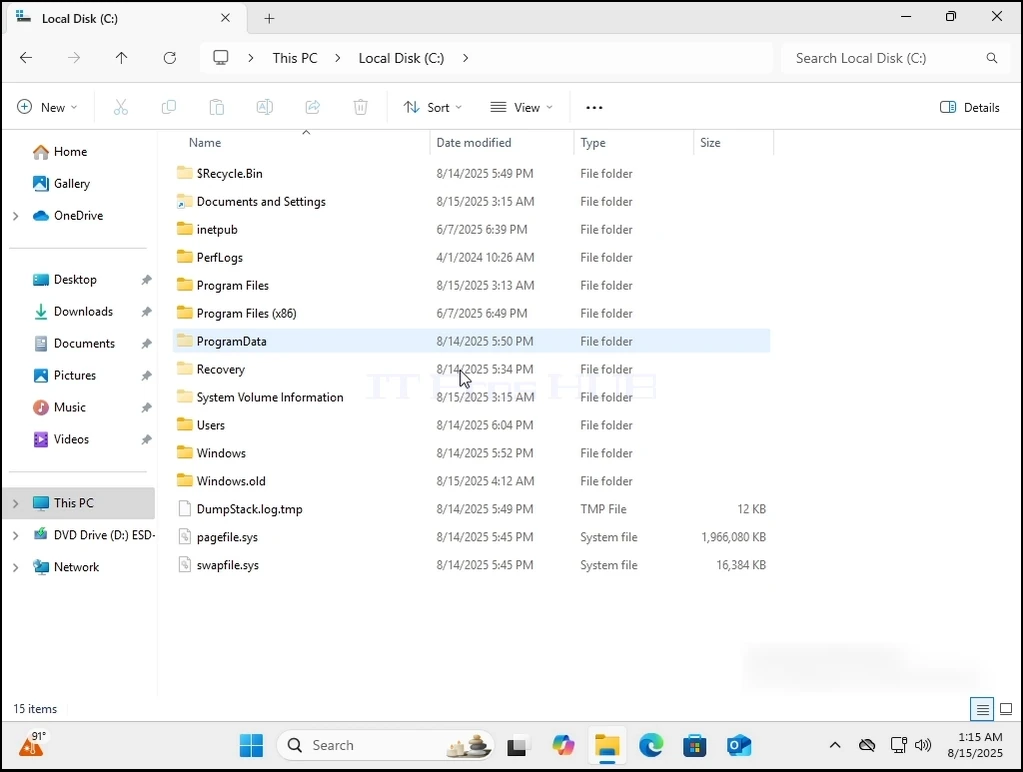The height and width of the screenshot is (772, 1023).
Task: Select the pagefile.sys file
Action: [472, 538]
